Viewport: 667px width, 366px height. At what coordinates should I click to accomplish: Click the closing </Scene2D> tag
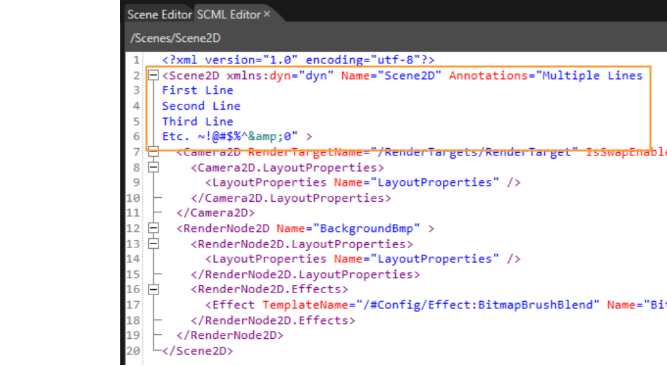tap(198, 351)
